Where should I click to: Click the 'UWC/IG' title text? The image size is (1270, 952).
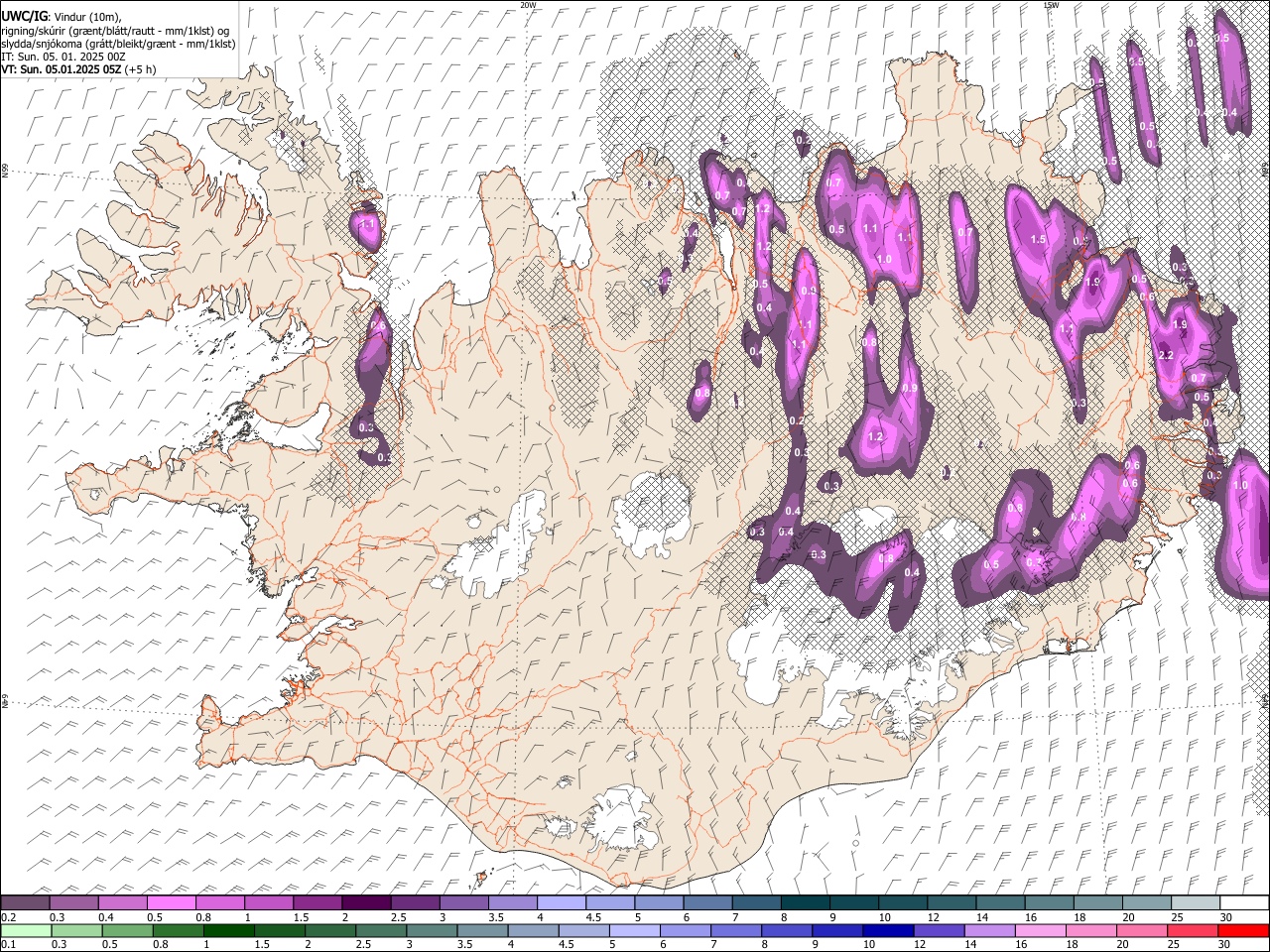23,16
